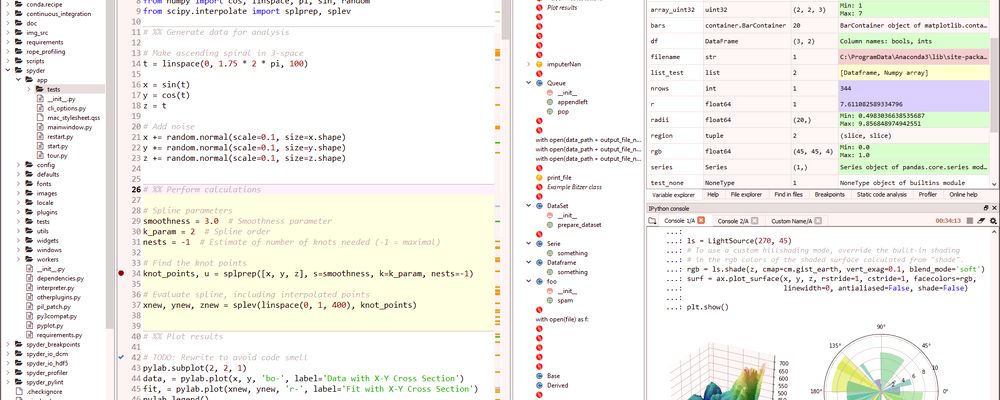The width and height of the screenshot is (1000, 400).
Task: Select prepare_dataset under DataSet in outline
Action: [x=579, y=225]
